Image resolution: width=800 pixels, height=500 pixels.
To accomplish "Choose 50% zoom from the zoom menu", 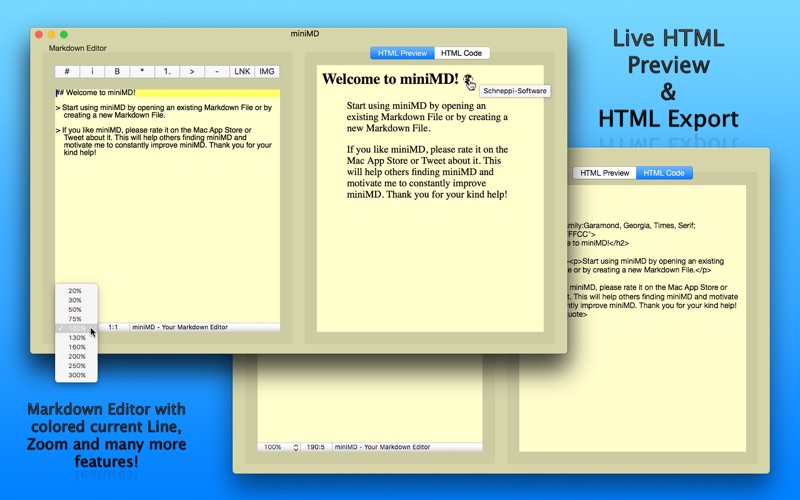I will [76, 310].
